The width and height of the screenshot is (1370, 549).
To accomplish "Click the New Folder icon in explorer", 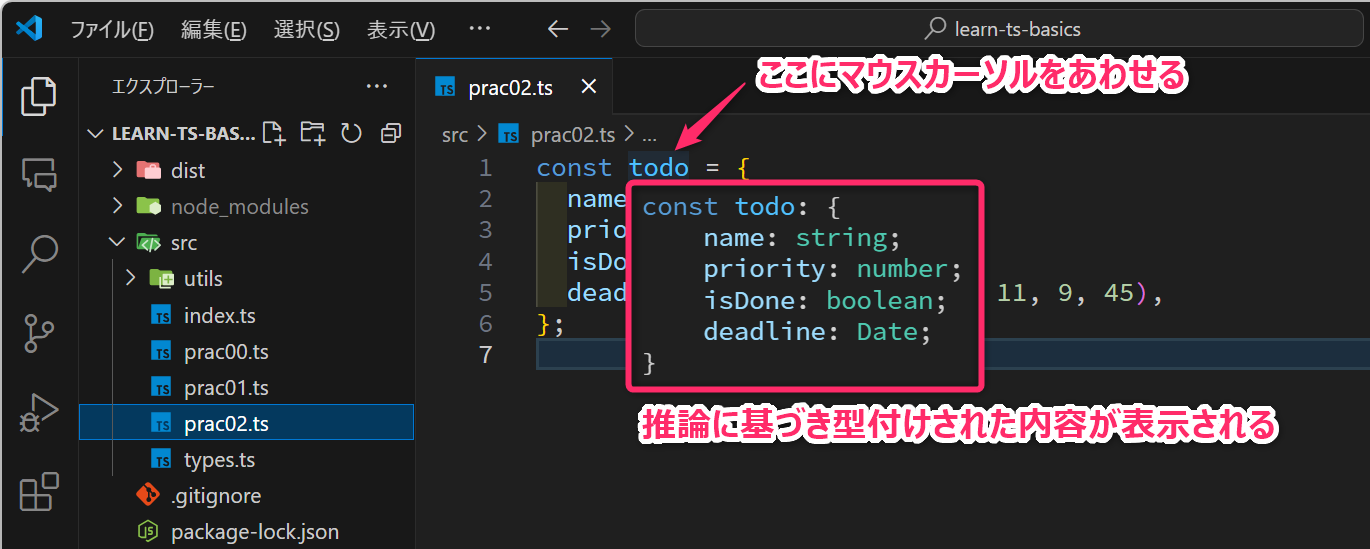I will click(x=313, y=133).
